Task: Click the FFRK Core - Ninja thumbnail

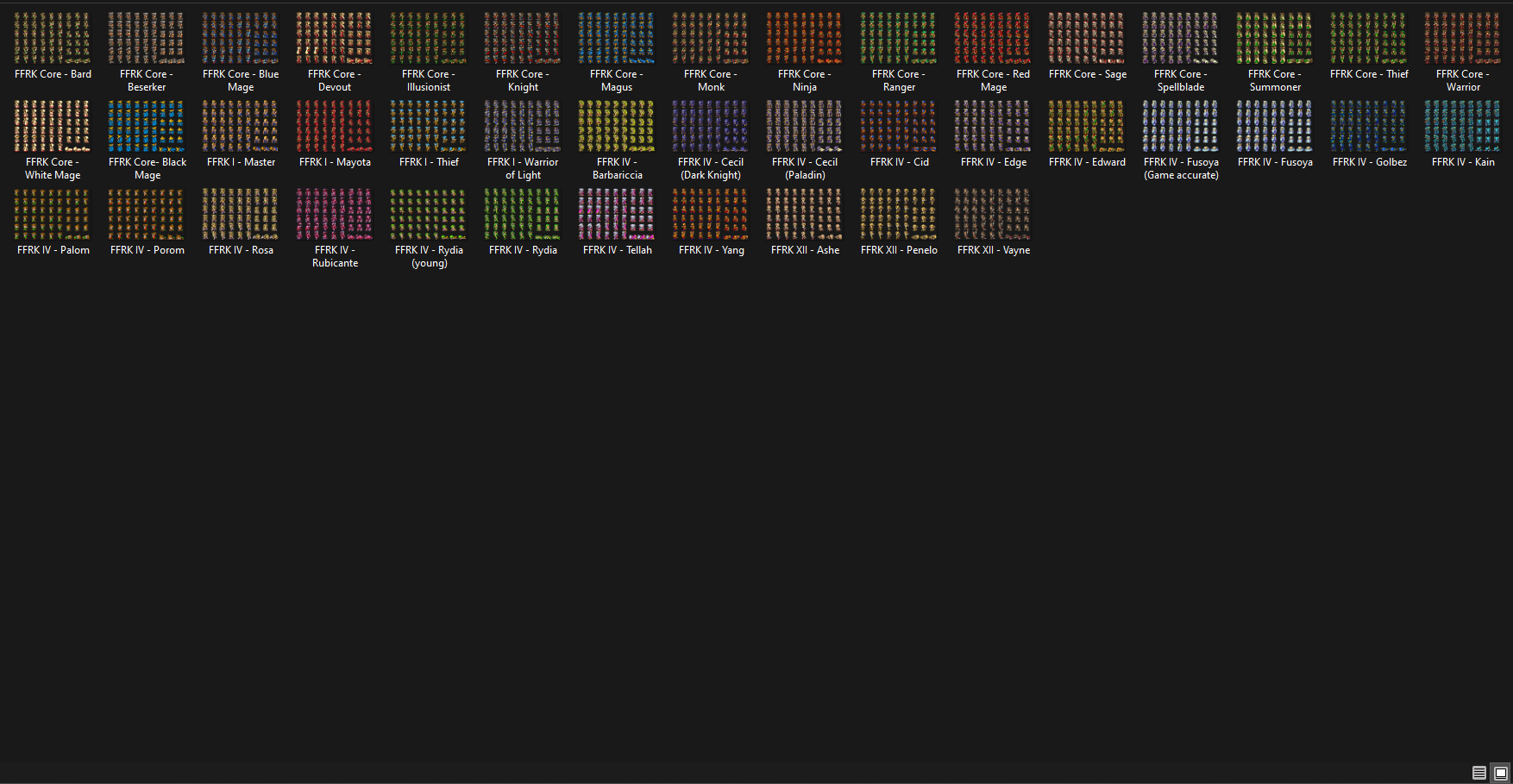Action: pyautogui.click(x=805, y=38)
